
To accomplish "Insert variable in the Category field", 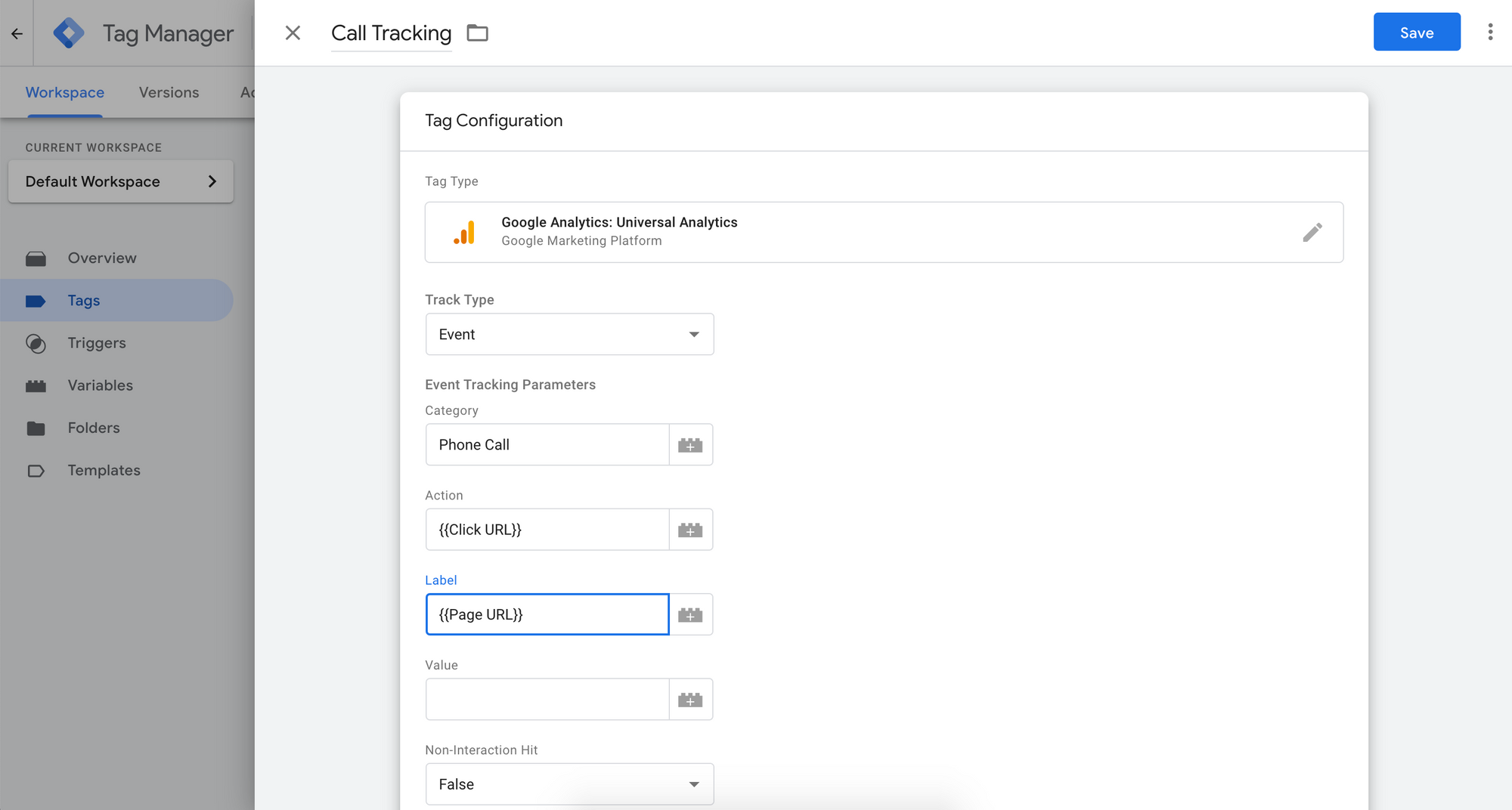I will [x=690, y=445].
